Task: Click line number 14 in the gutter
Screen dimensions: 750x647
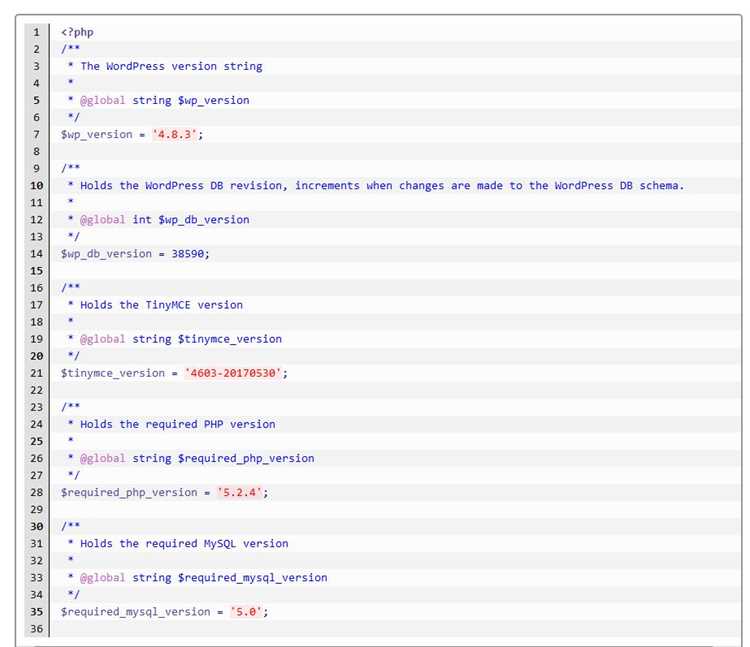Action: coord(36,254)
